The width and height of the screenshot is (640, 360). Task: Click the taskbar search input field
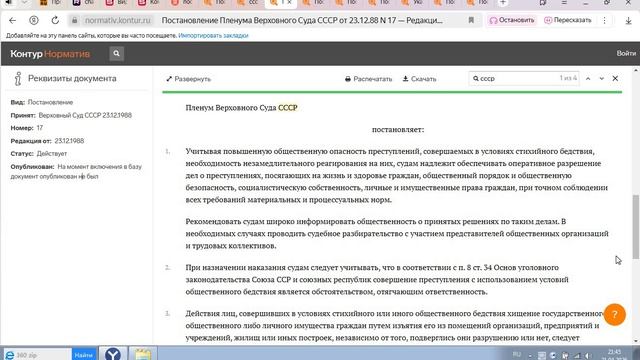point(38,355)
